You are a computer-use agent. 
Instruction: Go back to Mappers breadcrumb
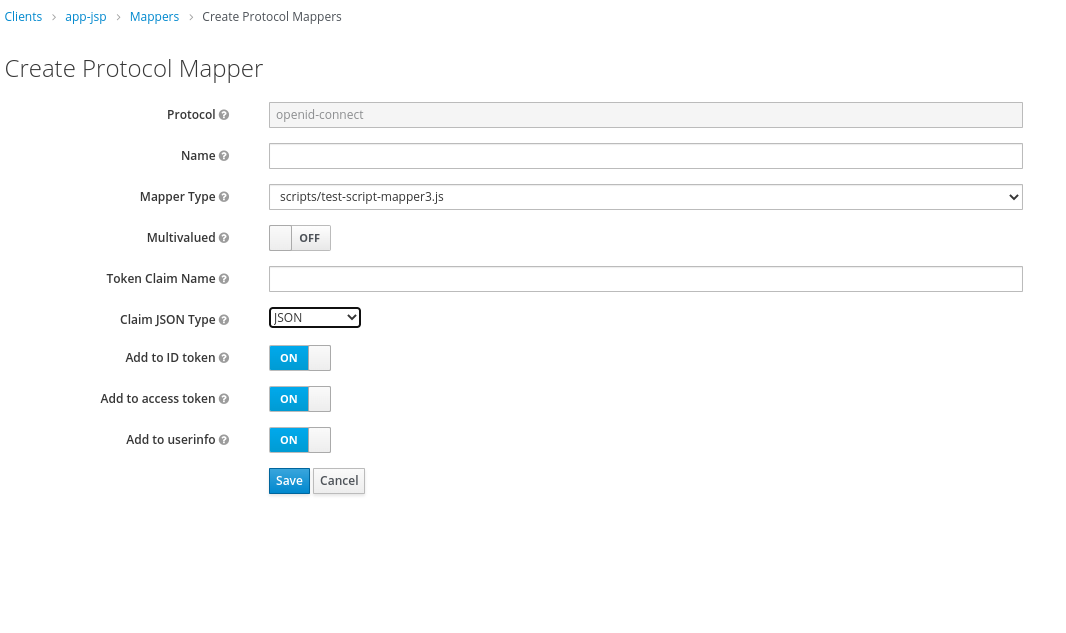click(x=154, y=16)
